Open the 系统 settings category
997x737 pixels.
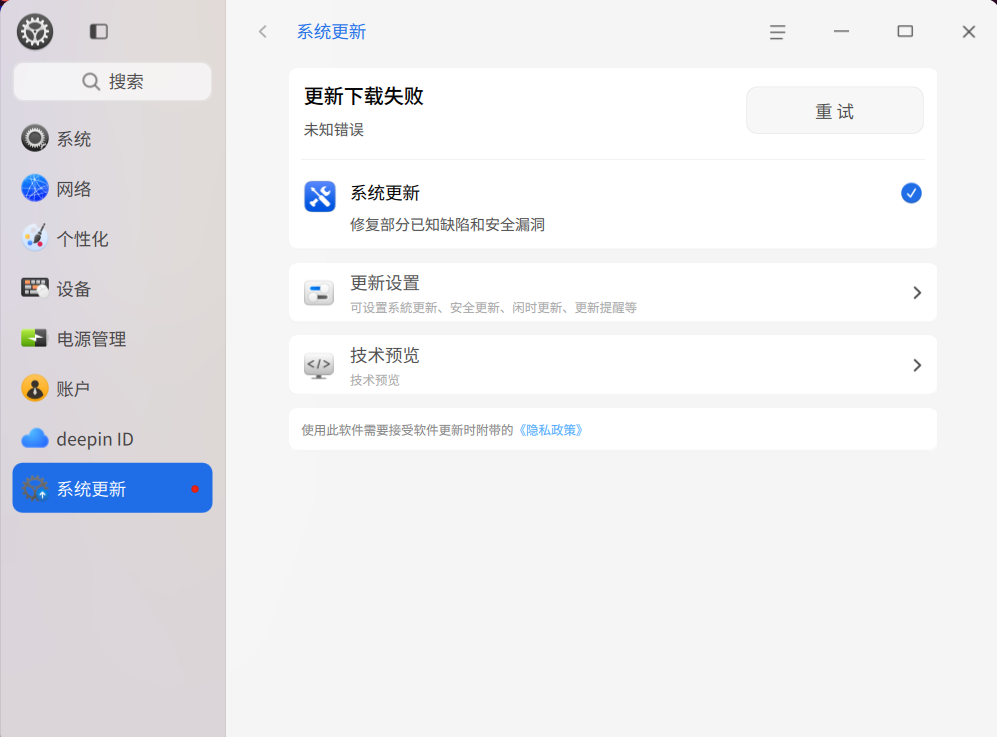coord(113,139)
